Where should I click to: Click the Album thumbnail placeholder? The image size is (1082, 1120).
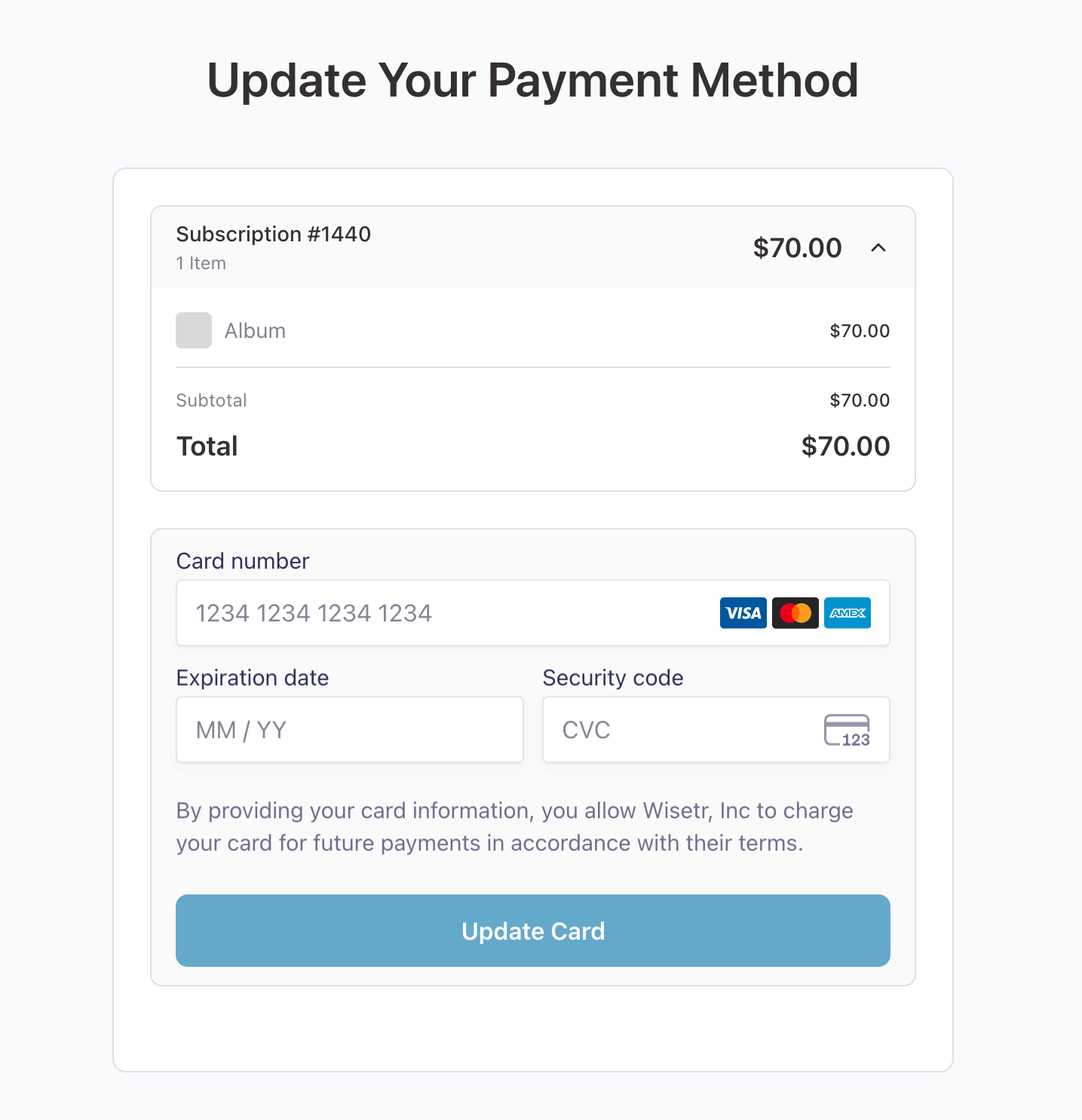point(194,330)
